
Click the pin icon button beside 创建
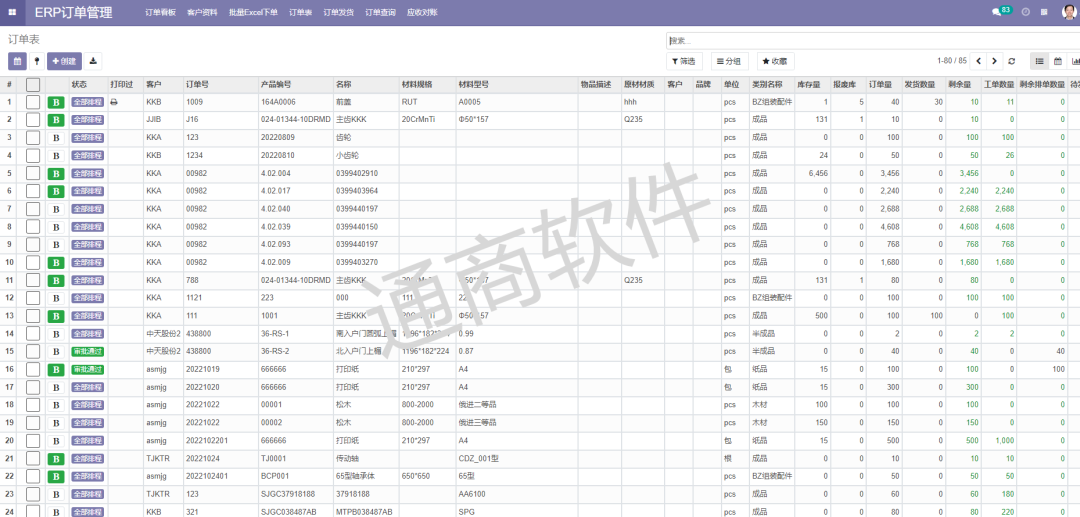click(37, 61)
